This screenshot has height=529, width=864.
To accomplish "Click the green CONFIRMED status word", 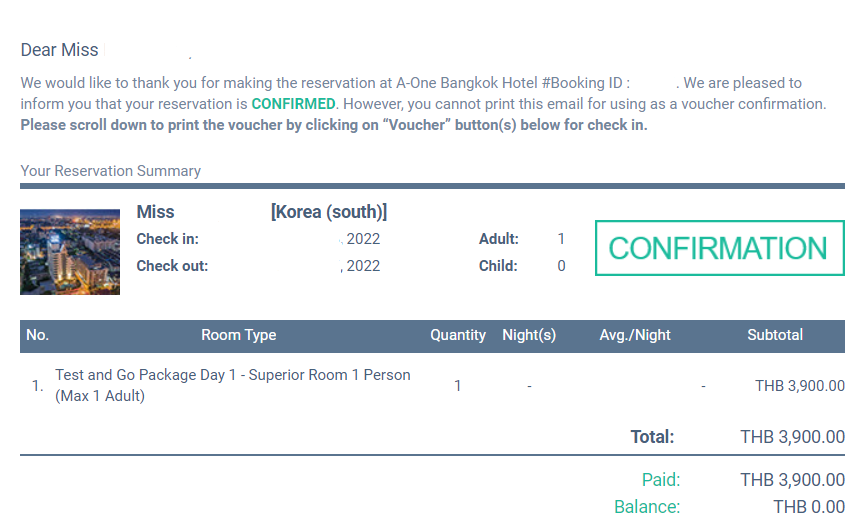I will click(293, 104).
